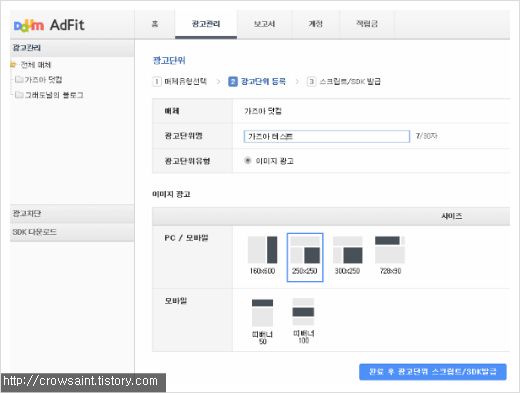Click the Daum AdFit logo
This screenshot has width=520, height=393.
(x=49, y=25)
